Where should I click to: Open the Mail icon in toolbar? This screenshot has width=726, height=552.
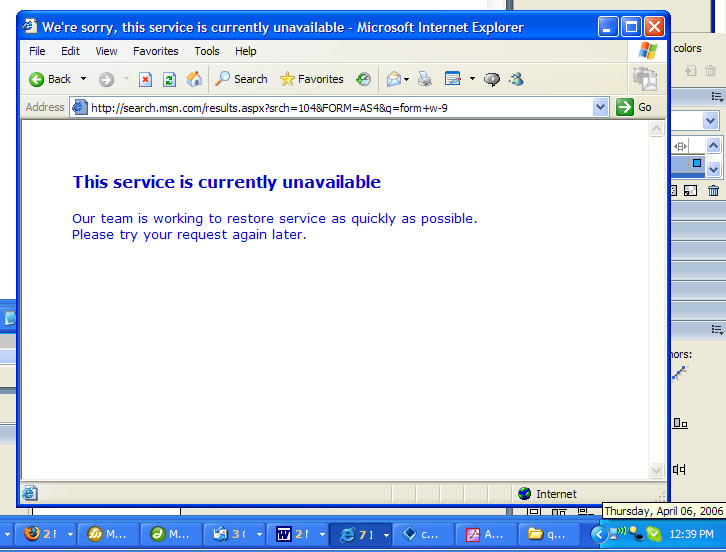tap(393, 79)
